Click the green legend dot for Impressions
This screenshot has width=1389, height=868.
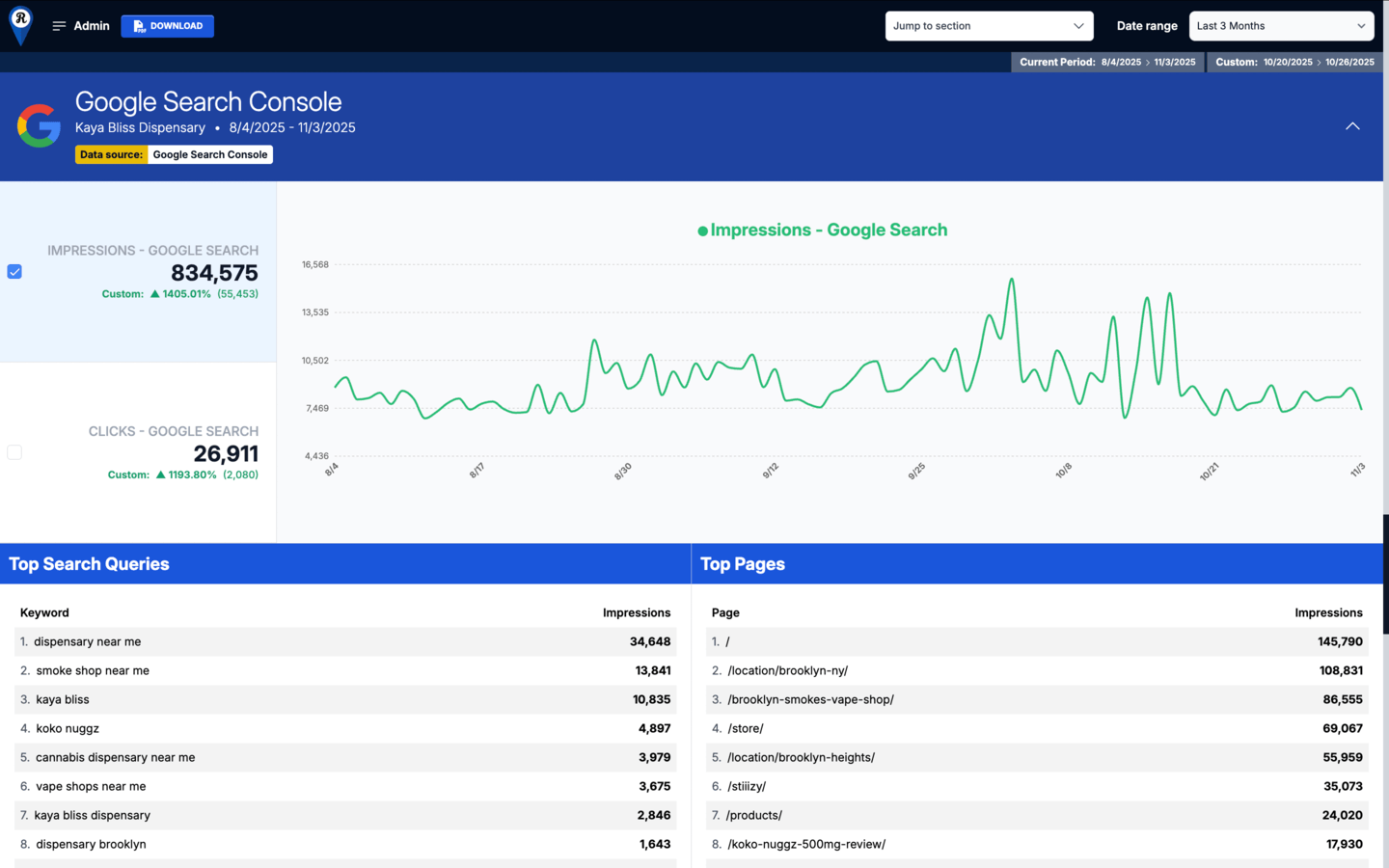click(702, 231)
